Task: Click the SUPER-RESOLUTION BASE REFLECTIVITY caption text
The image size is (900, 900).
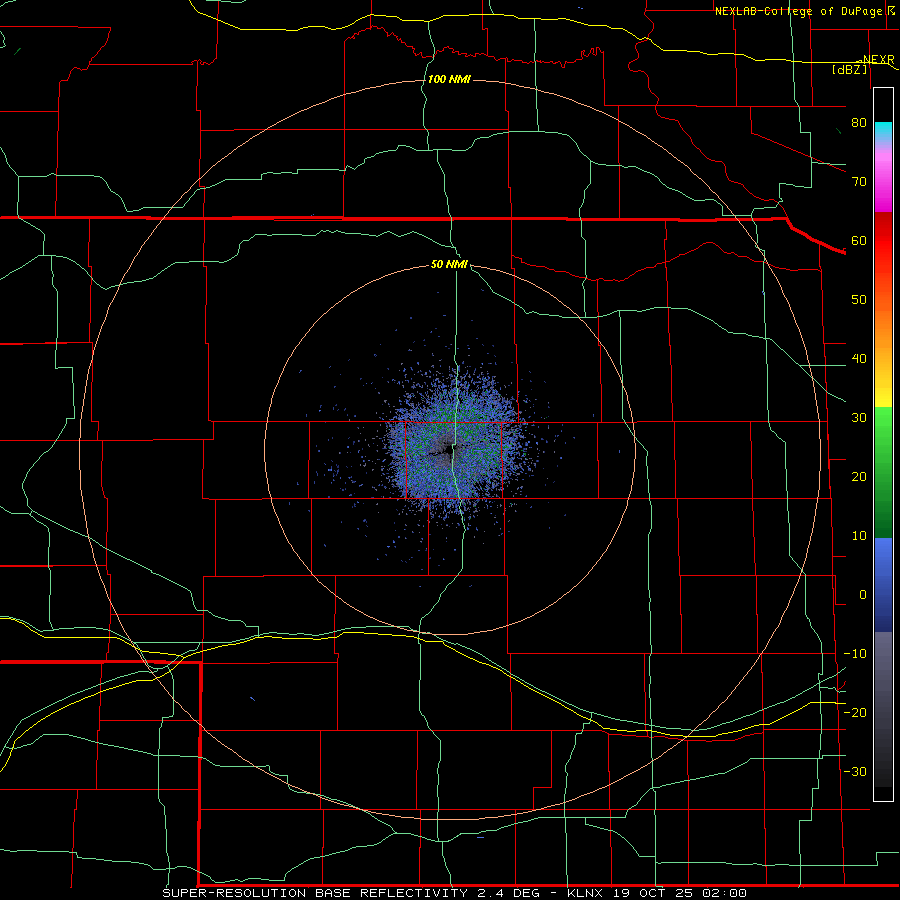Action: click(315, 893)
